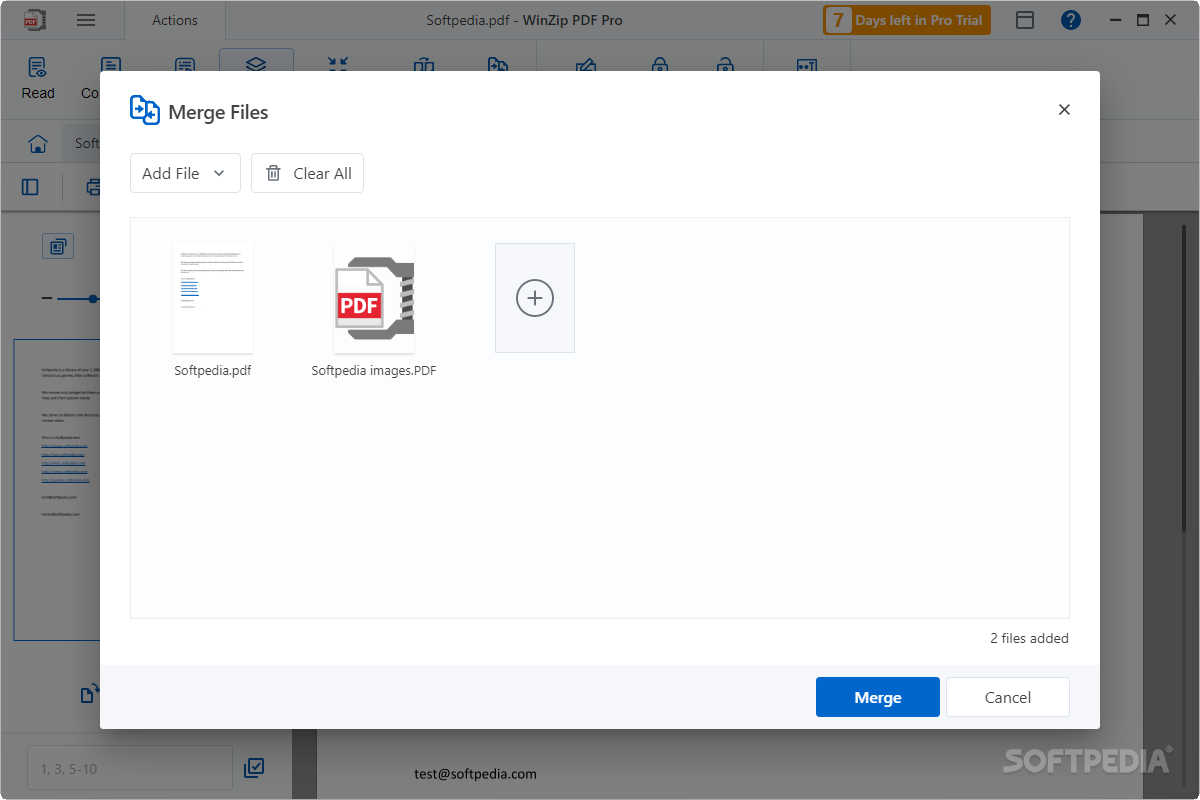Click the "Softpedia.pdf" file name label

(213, 370)
